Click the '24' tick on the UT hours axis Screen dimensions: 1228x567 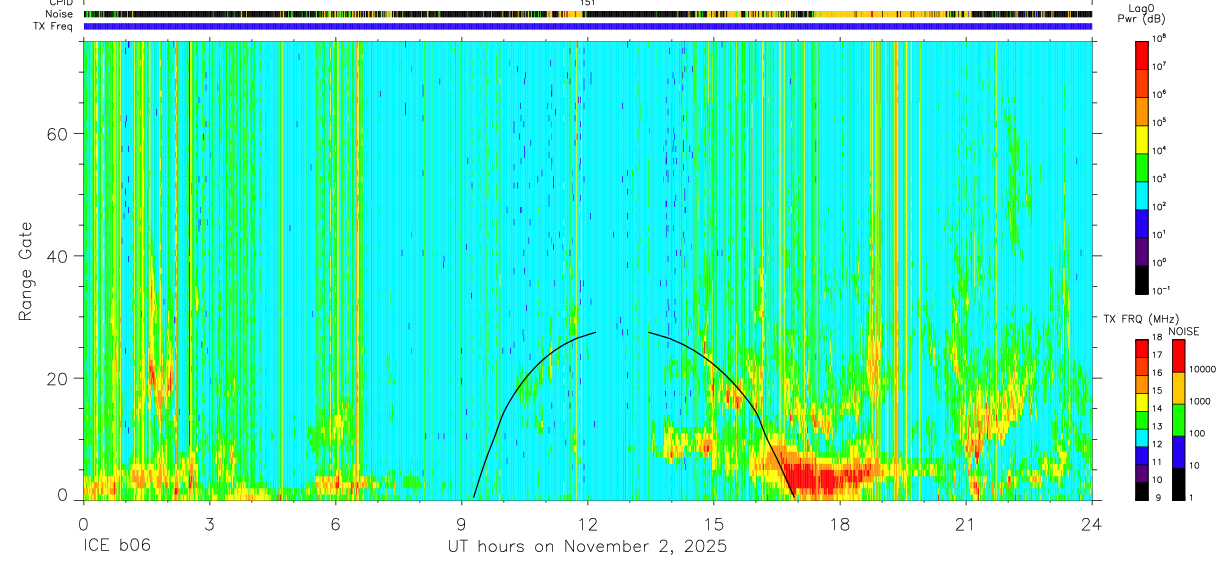1092,524
